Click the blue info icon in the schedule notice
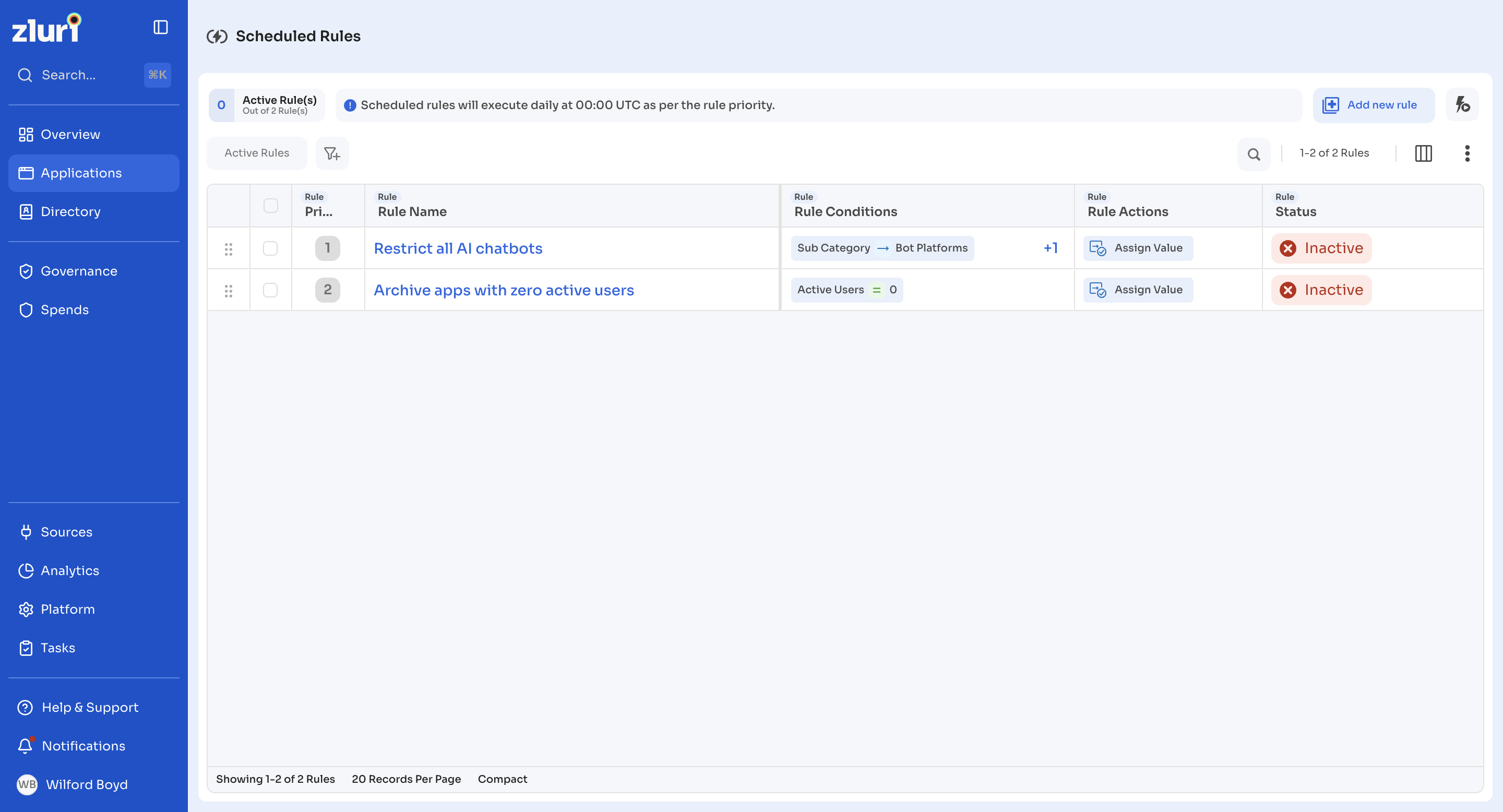1503x812 pixels. [x=350, y=105]
